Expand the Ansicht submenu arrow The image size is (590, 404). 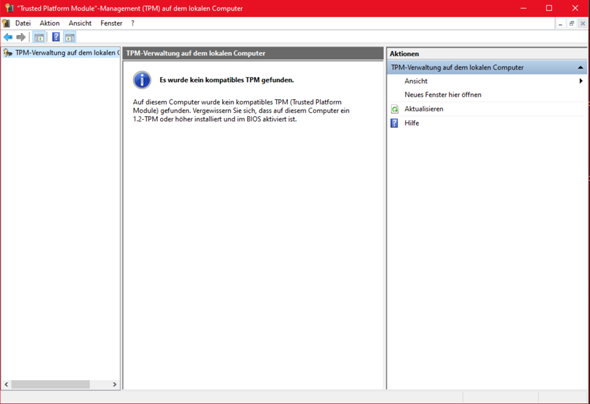point(581,81)
